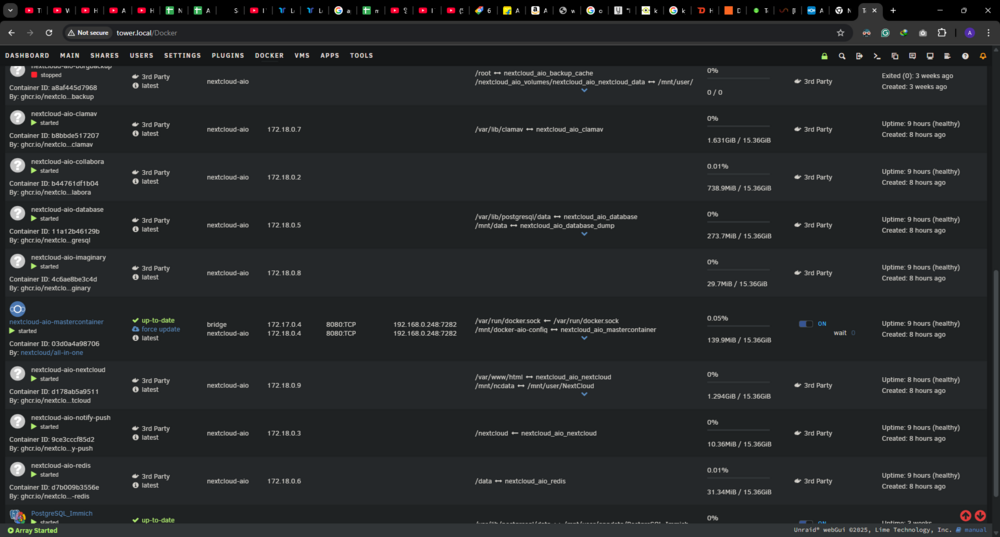The height and width of the screenshot is (537, 1000).
Task: Expand volume mappings for nextcloud-aio-database
Action: point(584,234)
